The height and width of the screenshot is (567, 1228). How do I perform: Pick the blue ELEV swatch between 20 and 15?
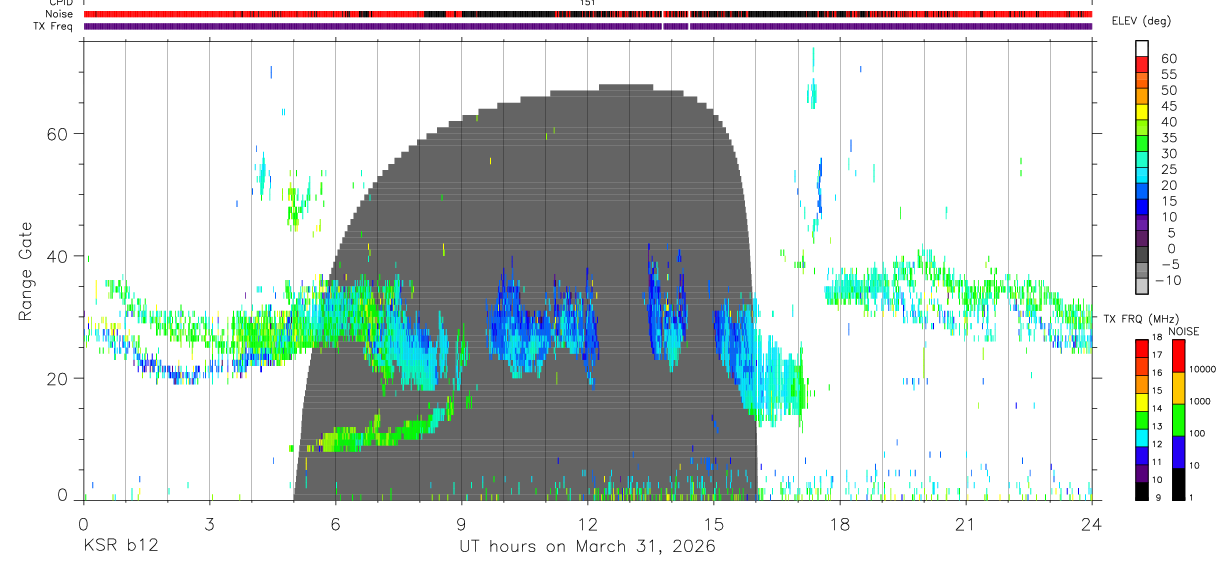point(1142,192)
